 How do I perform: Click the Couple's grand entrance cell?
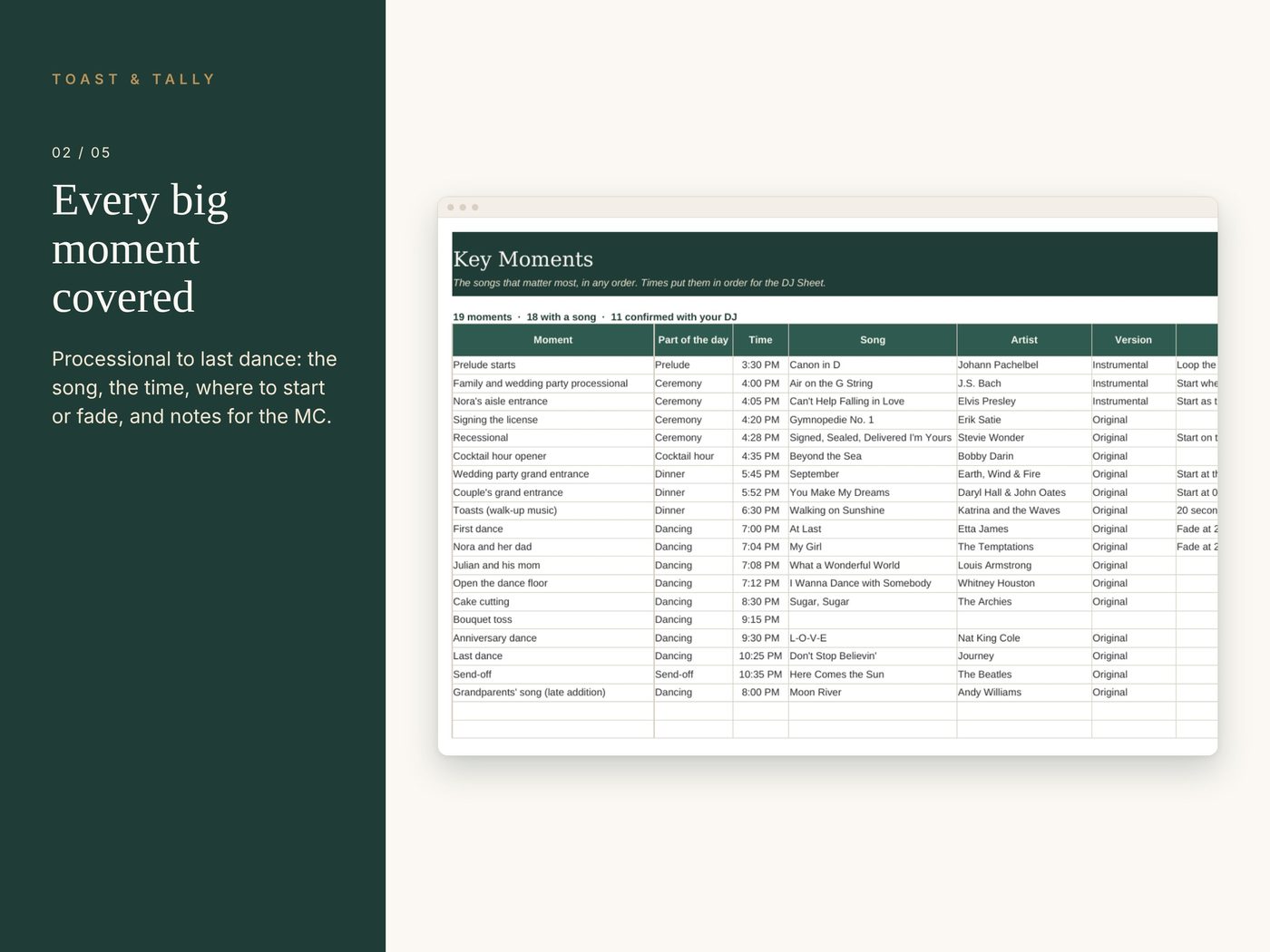[x=552, y=492]
